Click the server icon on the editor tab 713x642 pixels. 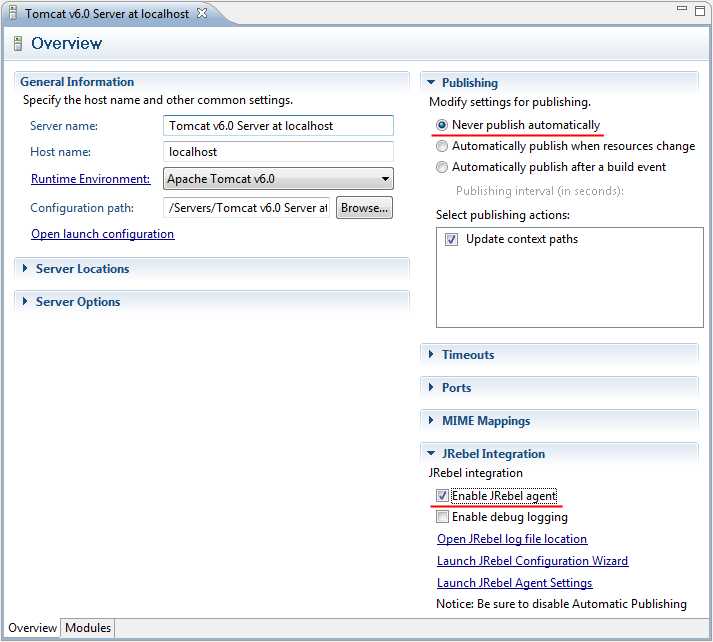(x=14, y=13)
